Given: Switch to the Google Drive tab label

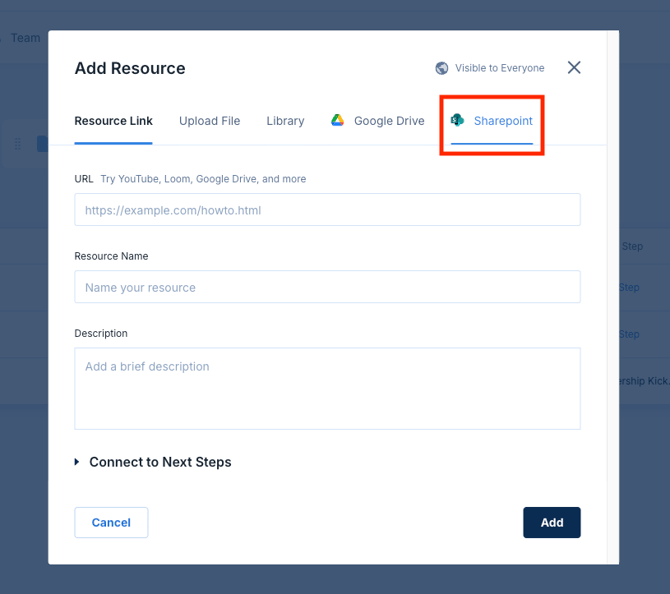Looking at the screenshot, I should 389,121.
